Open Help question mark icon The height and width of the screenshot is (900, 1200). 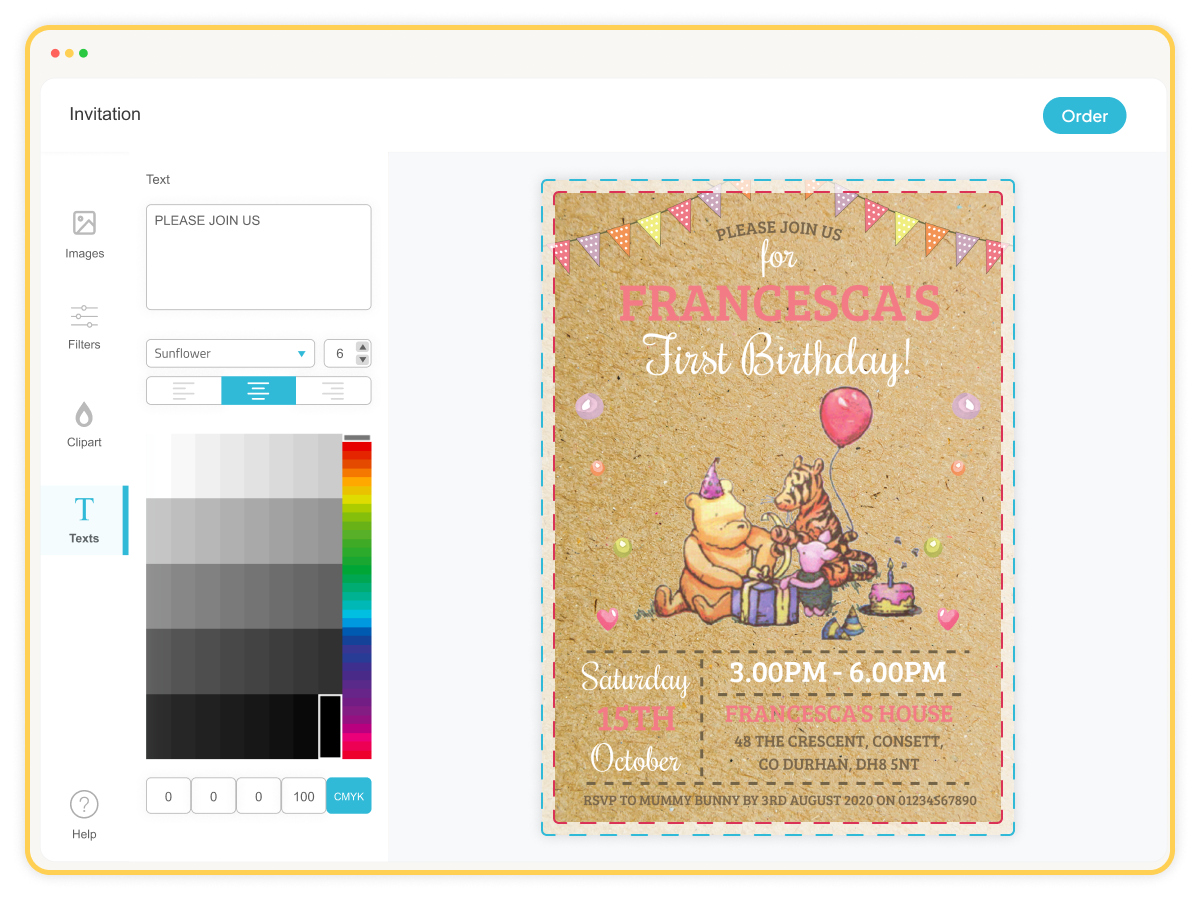(x=84, y=804)
